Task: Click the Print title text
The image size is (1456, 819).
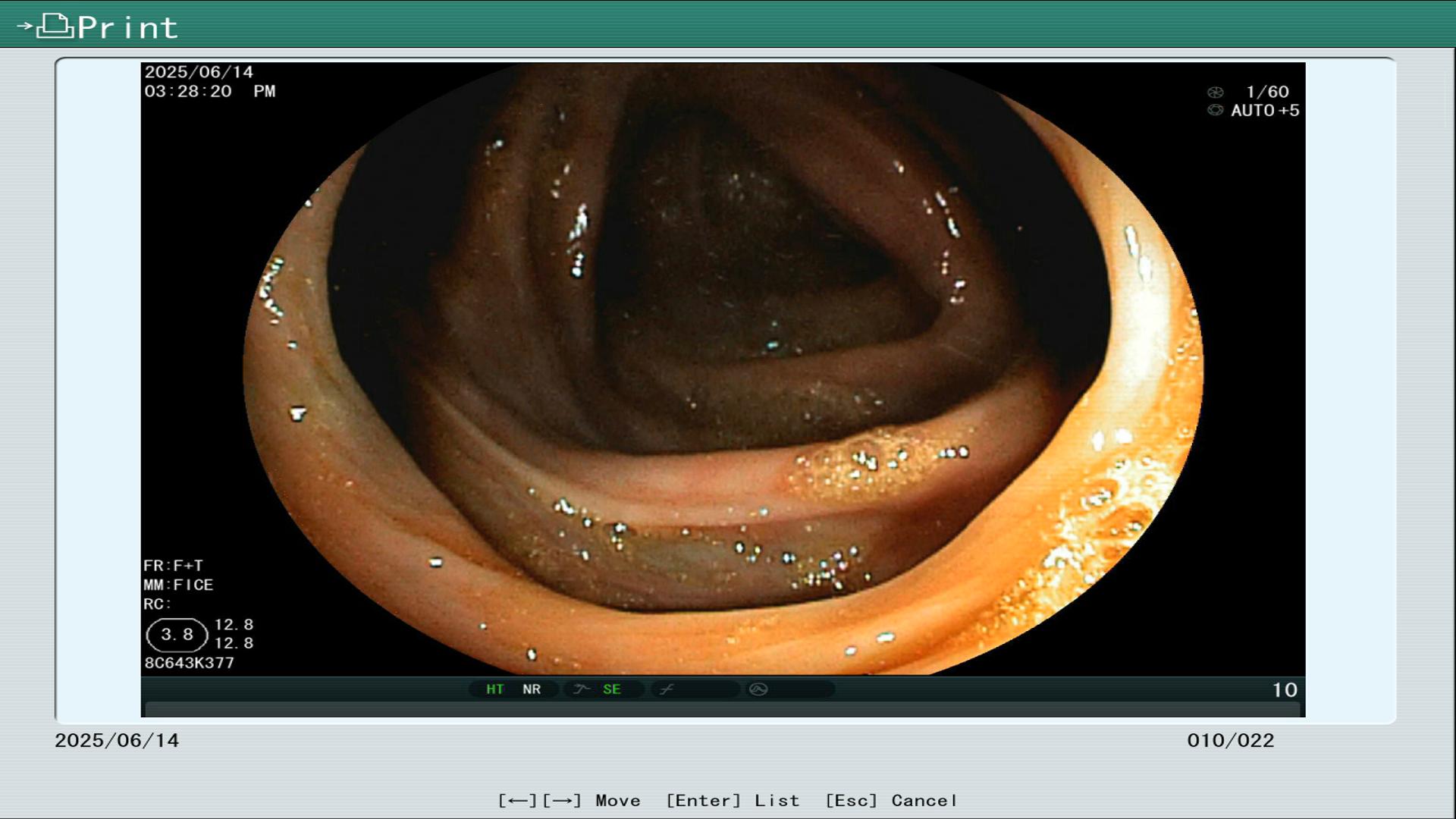Action: pos(128,28)
